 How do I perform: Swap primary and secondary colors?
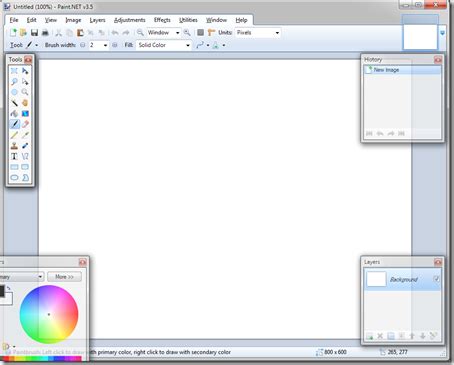(9, 288)
